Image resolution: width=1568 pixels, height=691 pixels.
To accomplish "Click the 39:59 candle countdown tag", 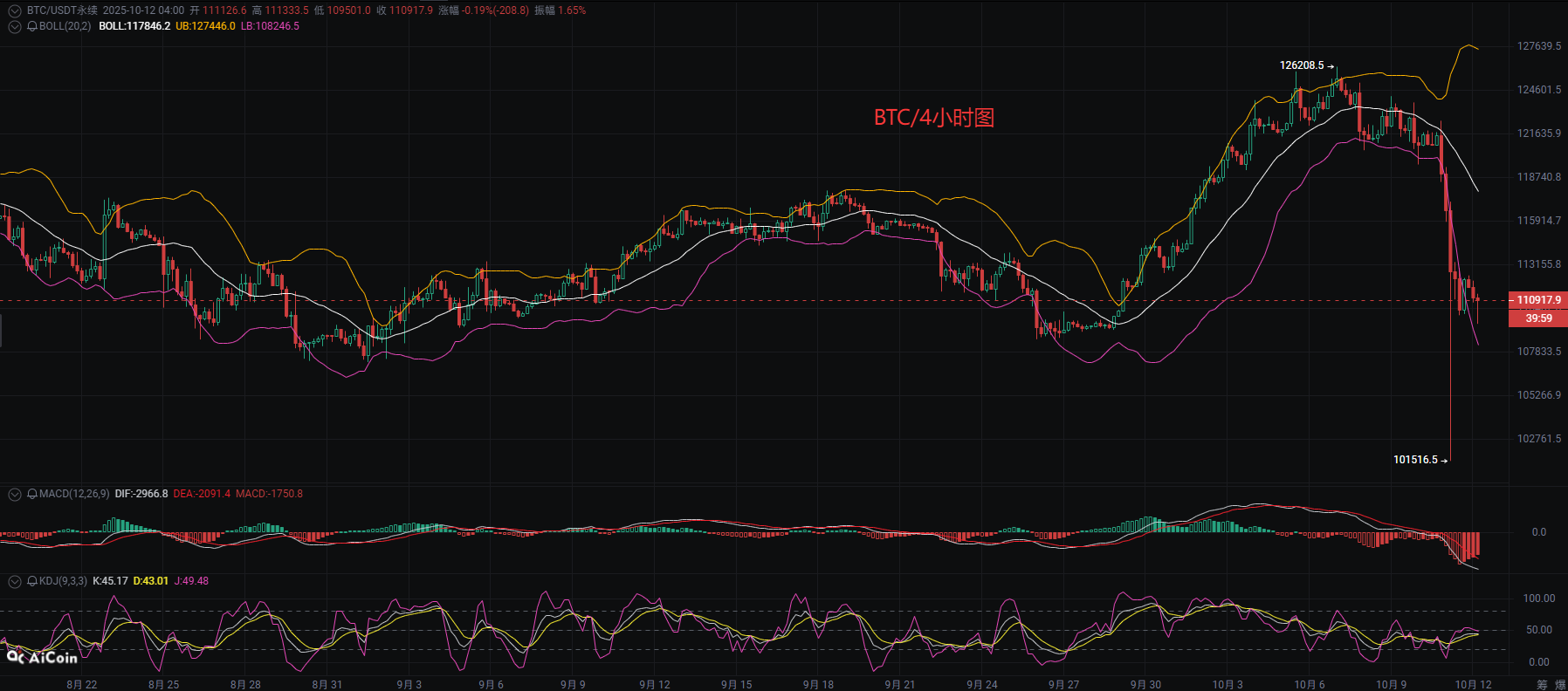I will 1538,318.
